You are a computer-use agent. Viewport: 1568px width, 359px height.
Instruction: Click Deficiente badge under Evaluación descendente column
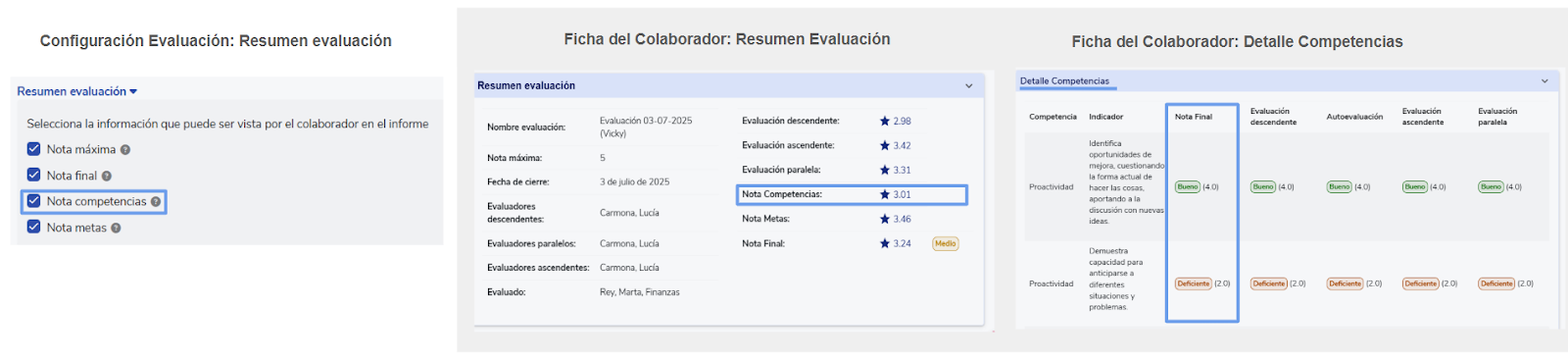1269,283
